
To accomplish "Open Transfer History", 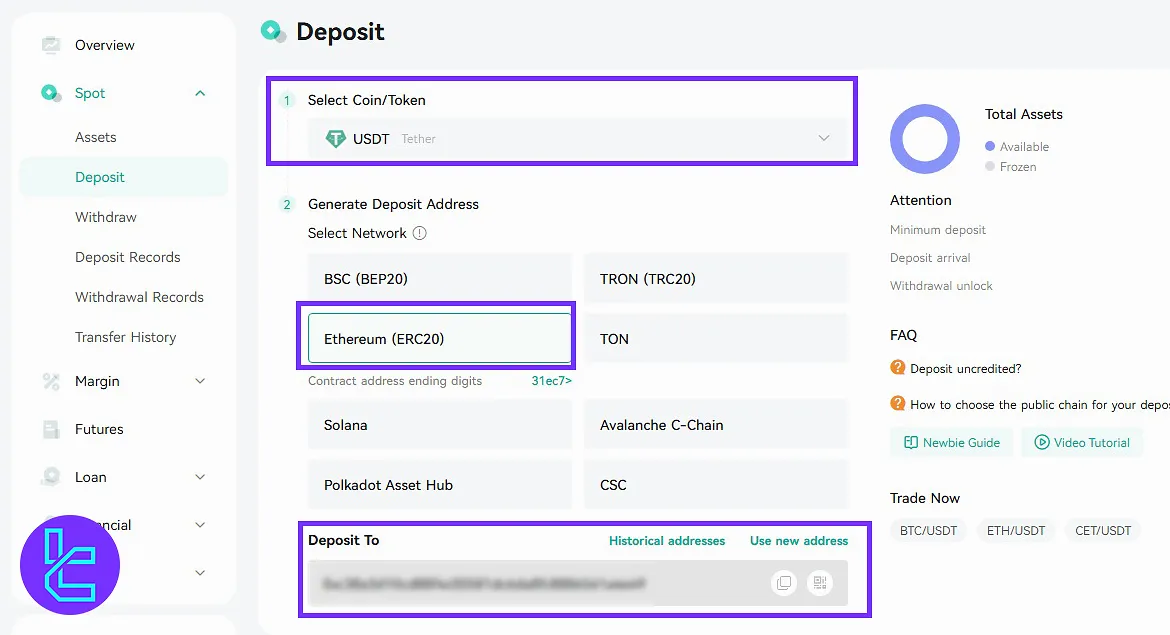I will (x=125, y=337).
